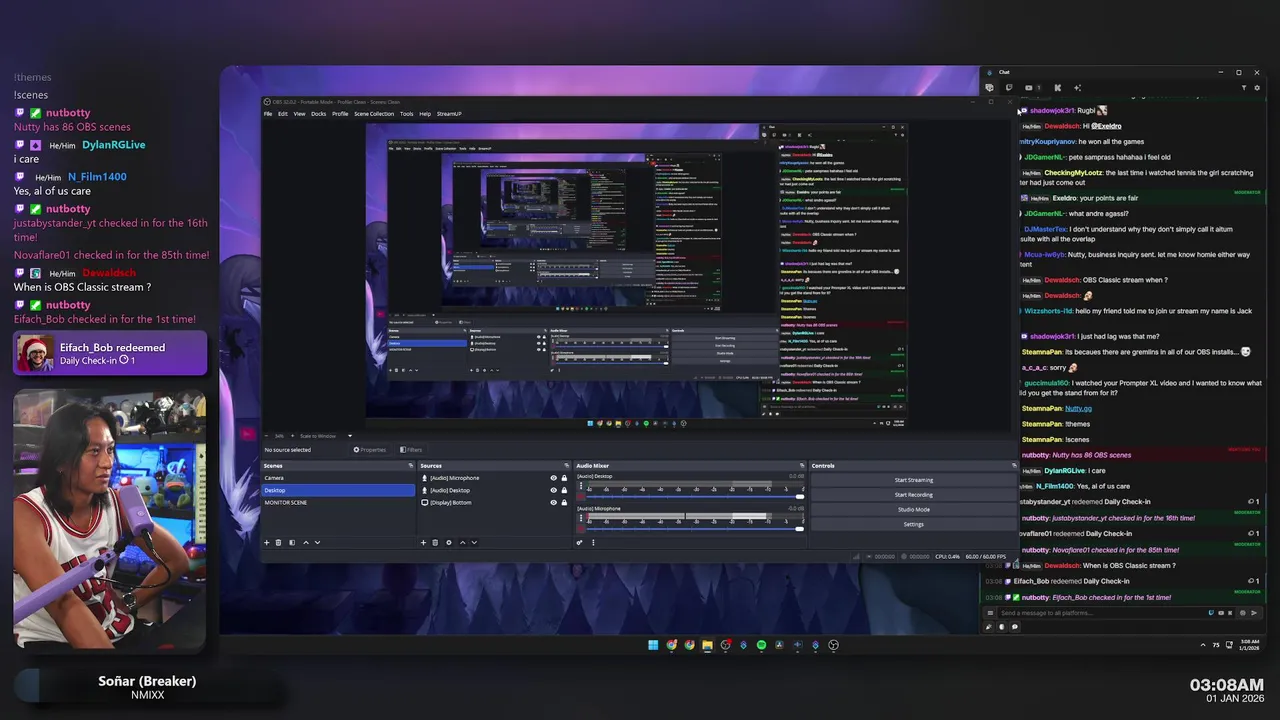Adjust the [Audio] Desktop volume slider
1280x720 pixels.
tap(695, 497)
